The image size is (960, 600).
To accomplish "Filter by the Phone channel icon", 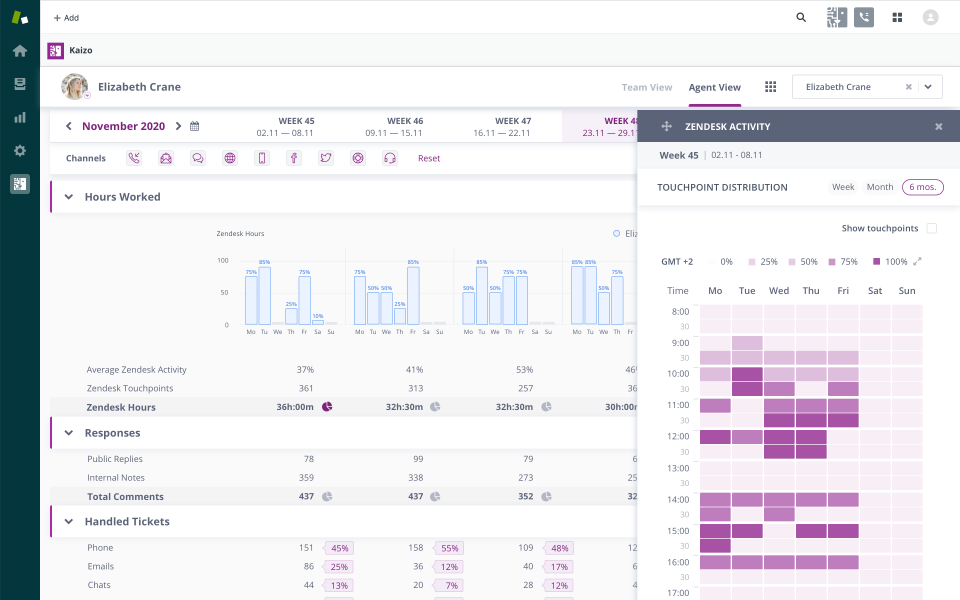I will click(x=134, y=158).
